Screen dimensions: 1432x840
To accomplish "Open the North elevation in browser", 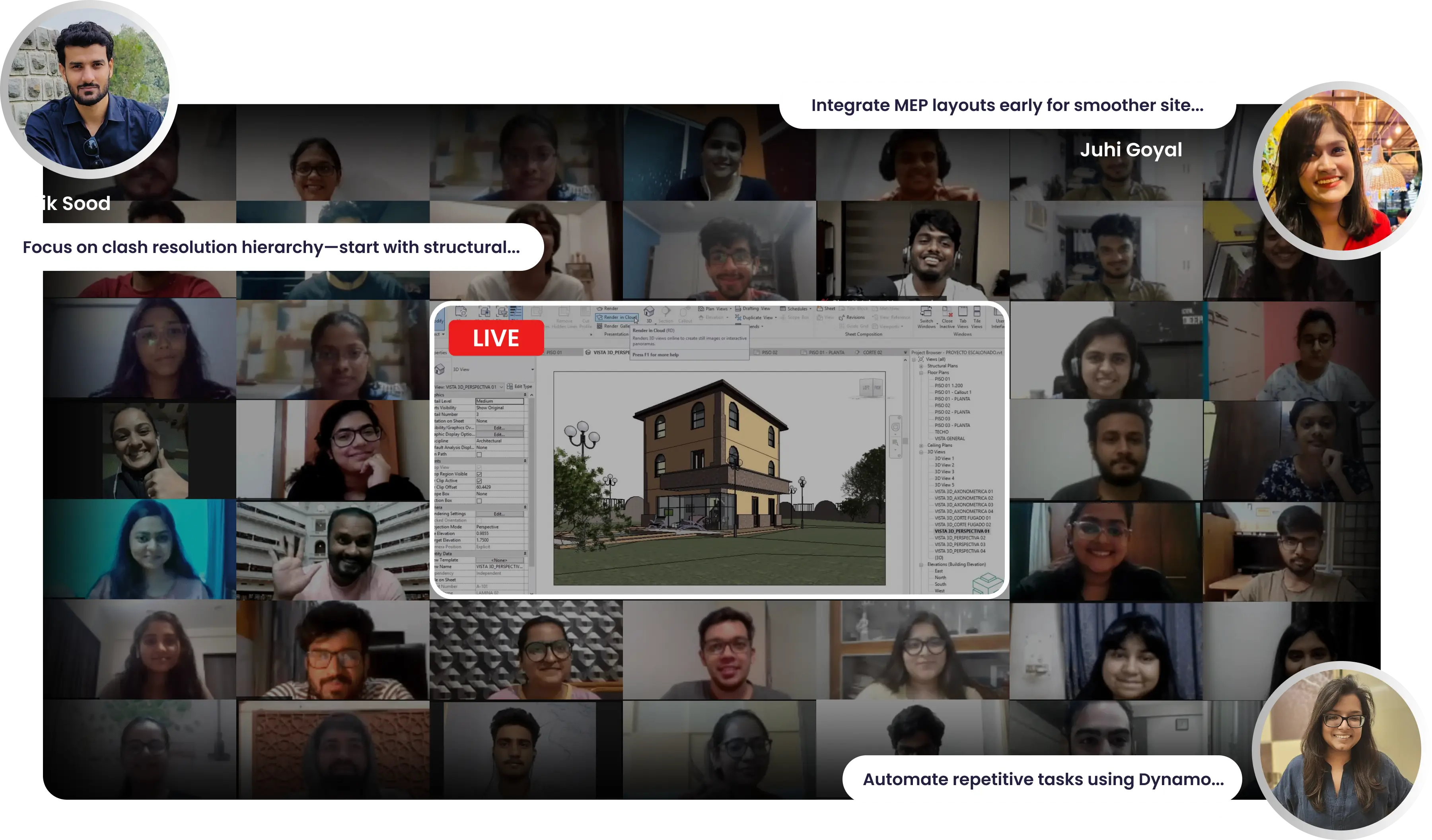I will point(940,578).
